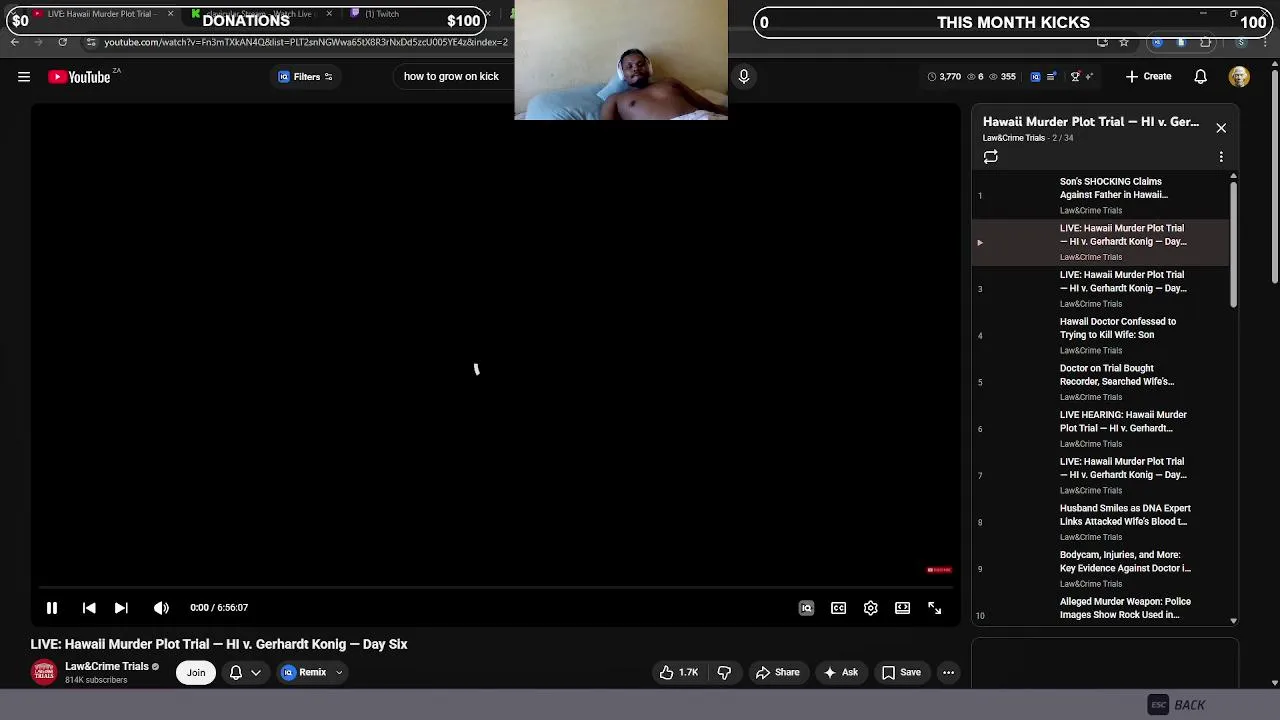Open the YouTube hamburger guide menu
1280x720 pixels.
pyautogui.click(x=24, y=77)
